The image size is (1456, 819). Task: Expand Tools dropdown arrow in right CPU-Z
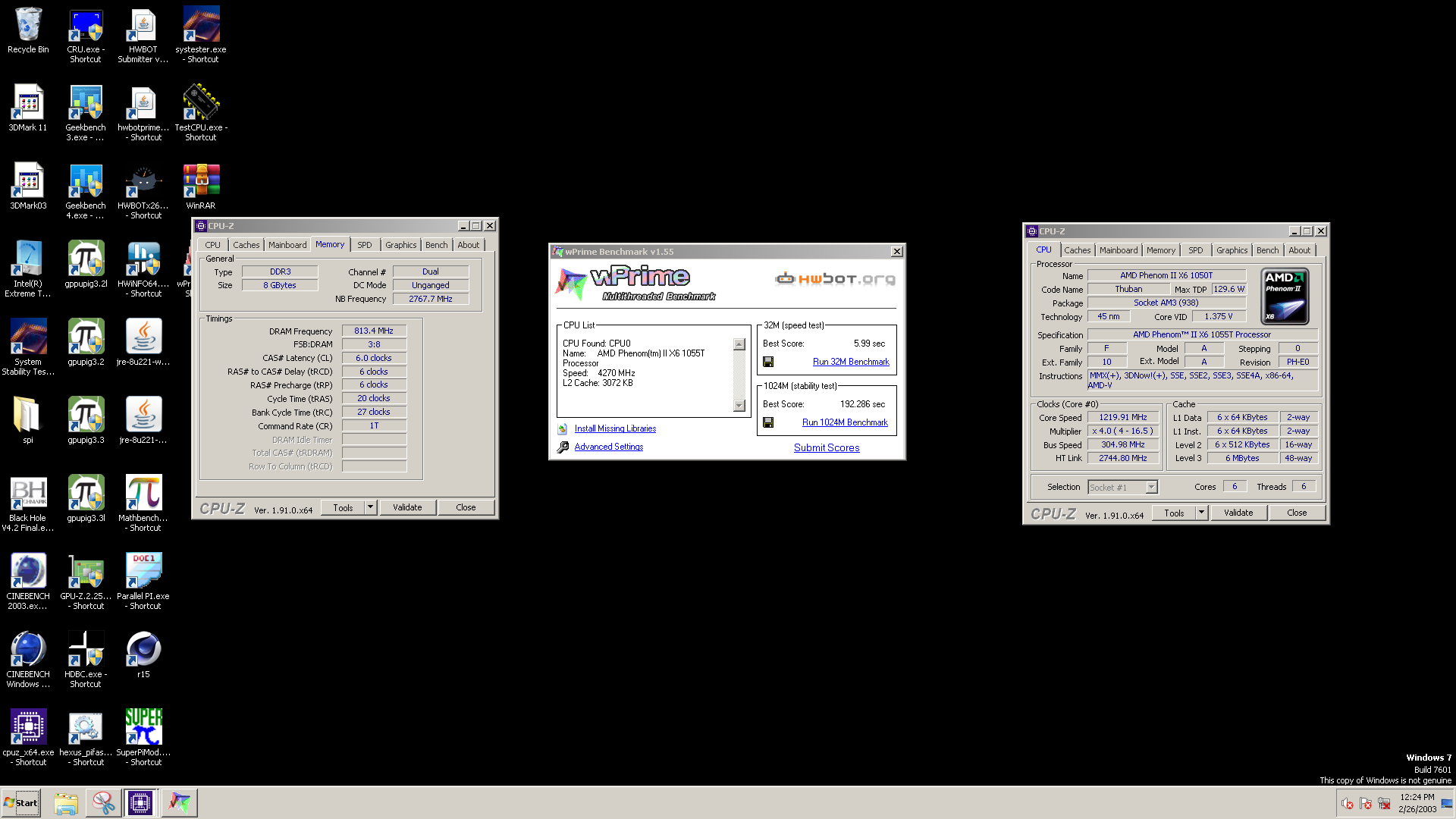(1202, 513)
